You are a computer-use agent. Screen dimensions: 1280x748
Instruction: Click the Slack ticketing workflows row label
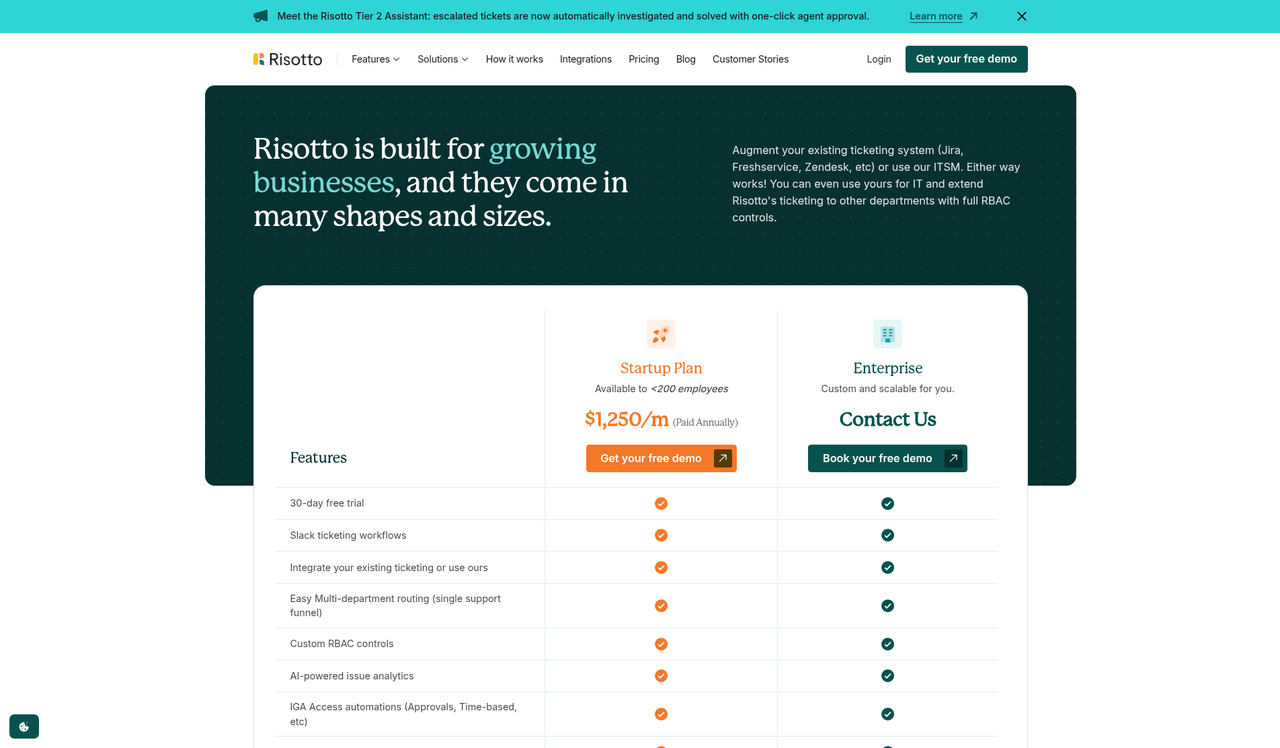pos(348,535)
